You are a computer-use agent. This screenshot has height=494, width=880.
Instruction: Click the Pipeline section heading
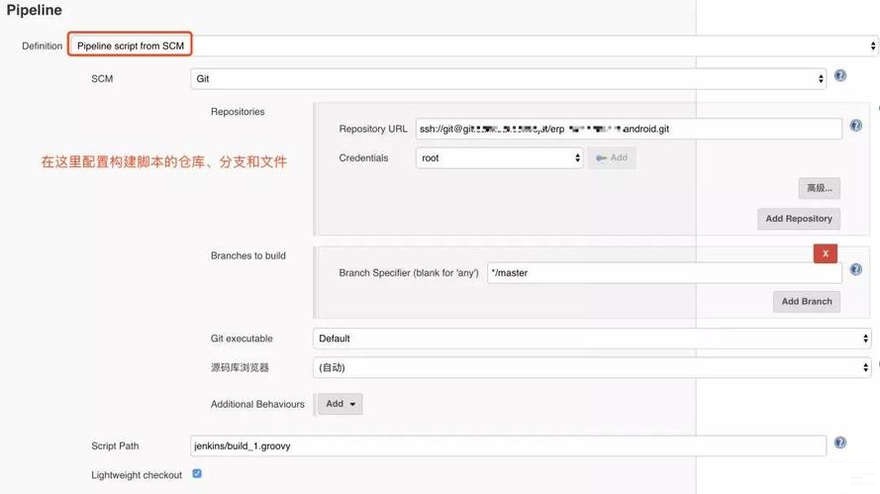(34, 10)
